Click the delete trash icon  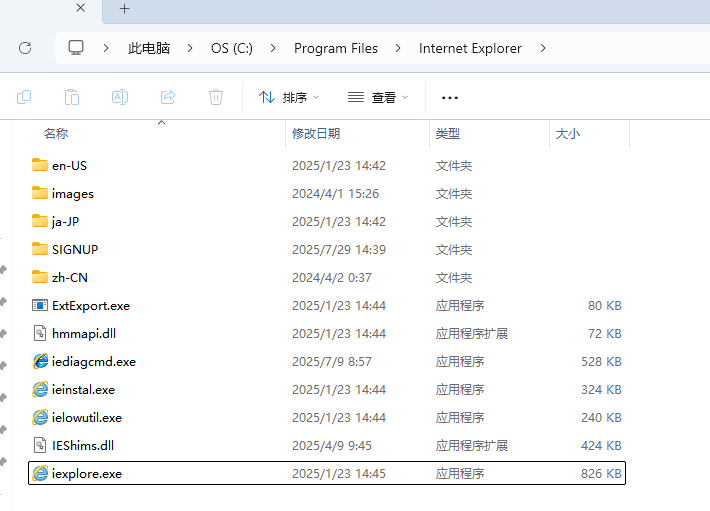(x=216, y=97)
